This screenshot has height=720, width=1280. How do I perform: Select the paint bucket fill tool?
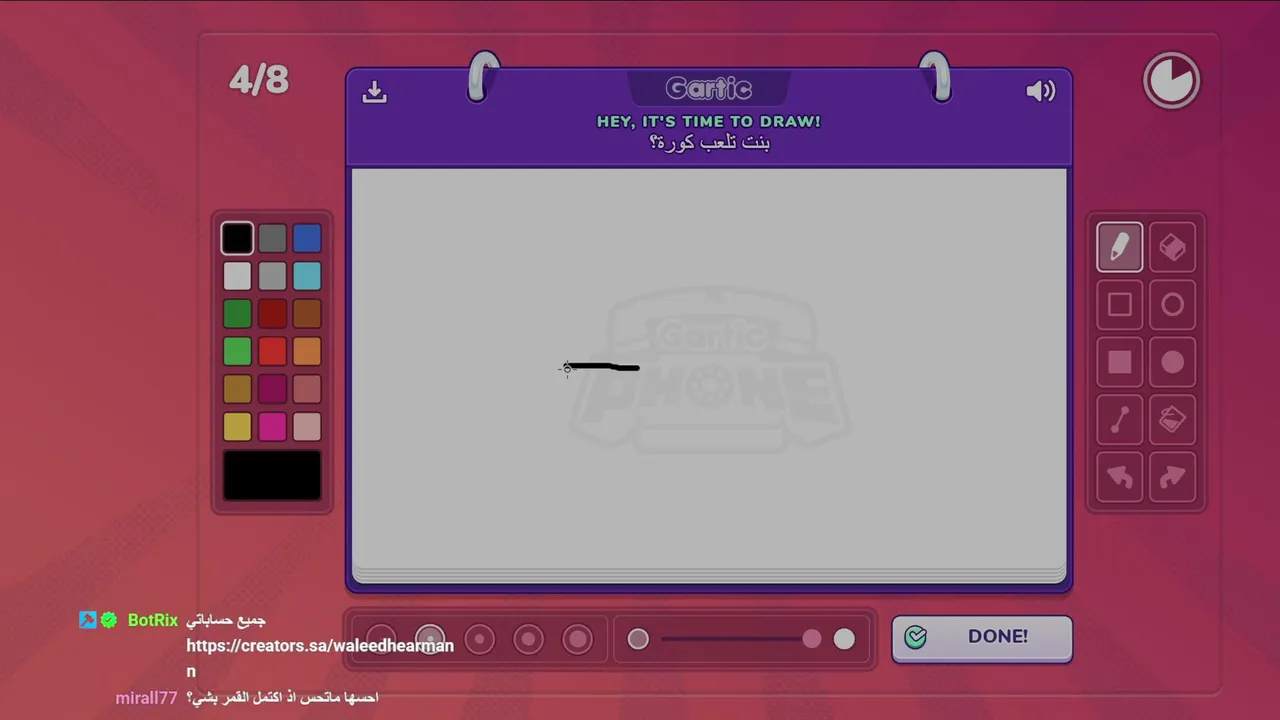pyautogui.click(x=1172, y=420)
